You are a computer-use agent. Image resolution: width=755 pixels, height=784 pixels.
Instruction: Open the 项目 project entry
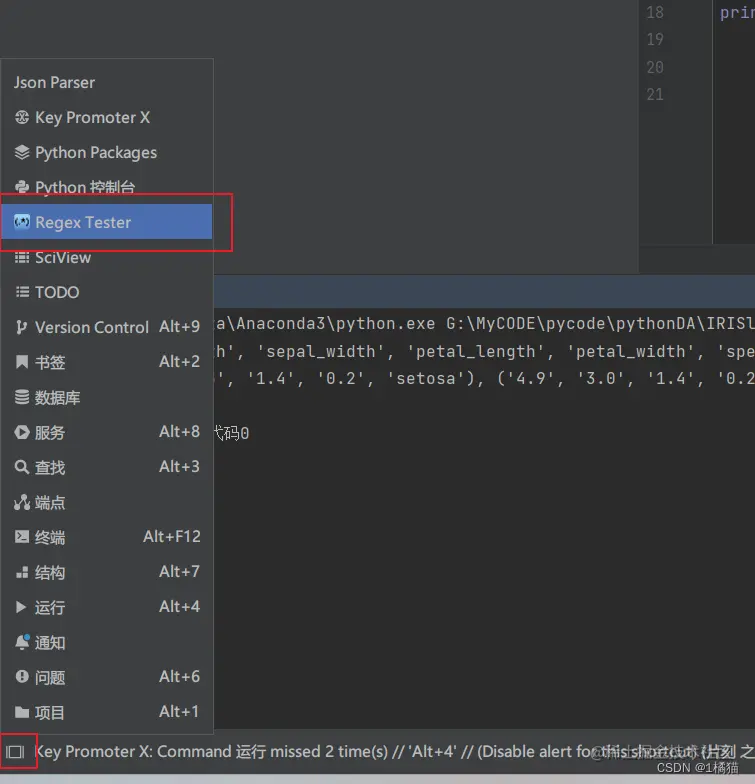point(106,712)
